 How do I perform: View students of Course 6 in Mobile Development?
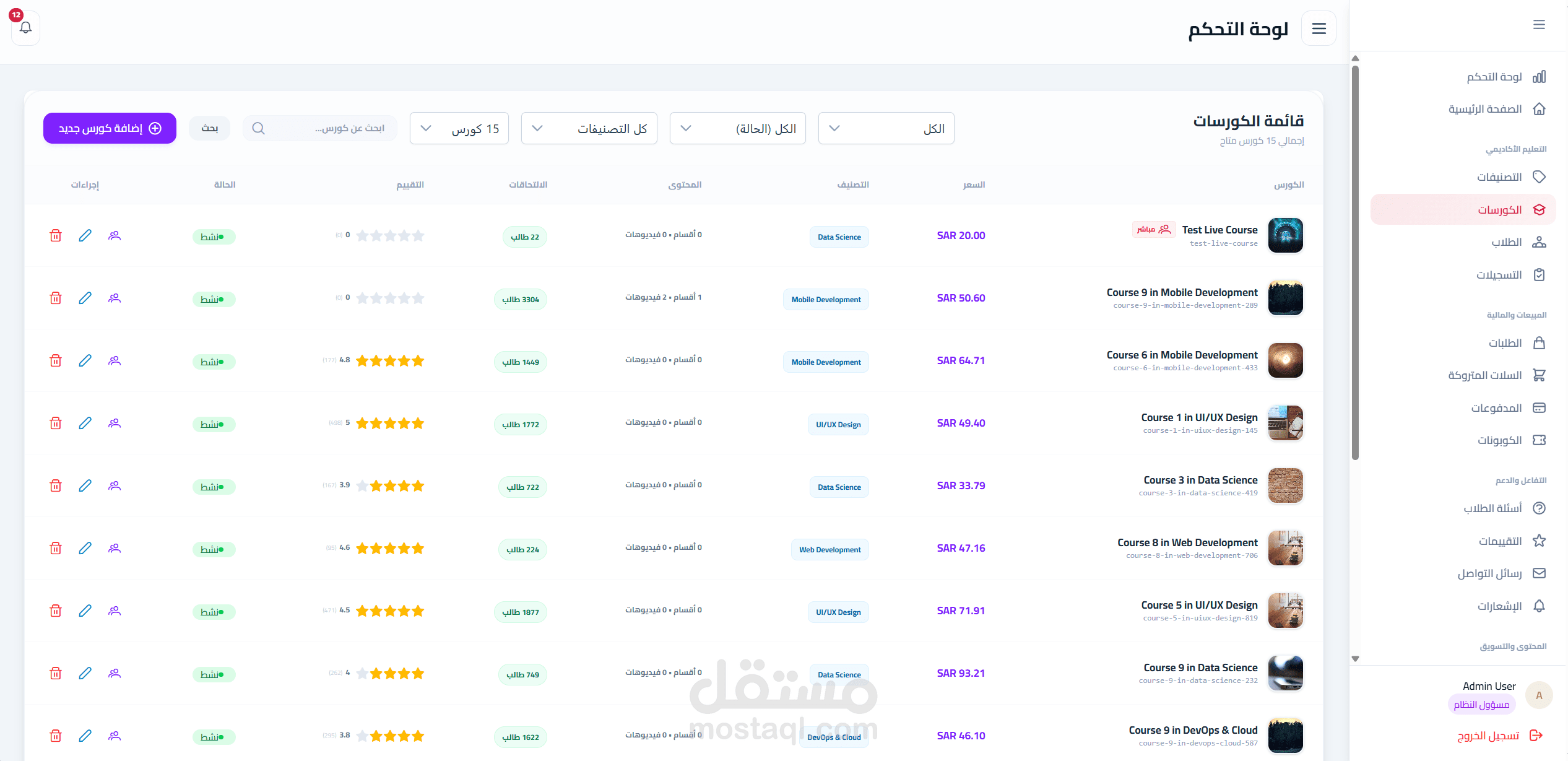[115, 360]
